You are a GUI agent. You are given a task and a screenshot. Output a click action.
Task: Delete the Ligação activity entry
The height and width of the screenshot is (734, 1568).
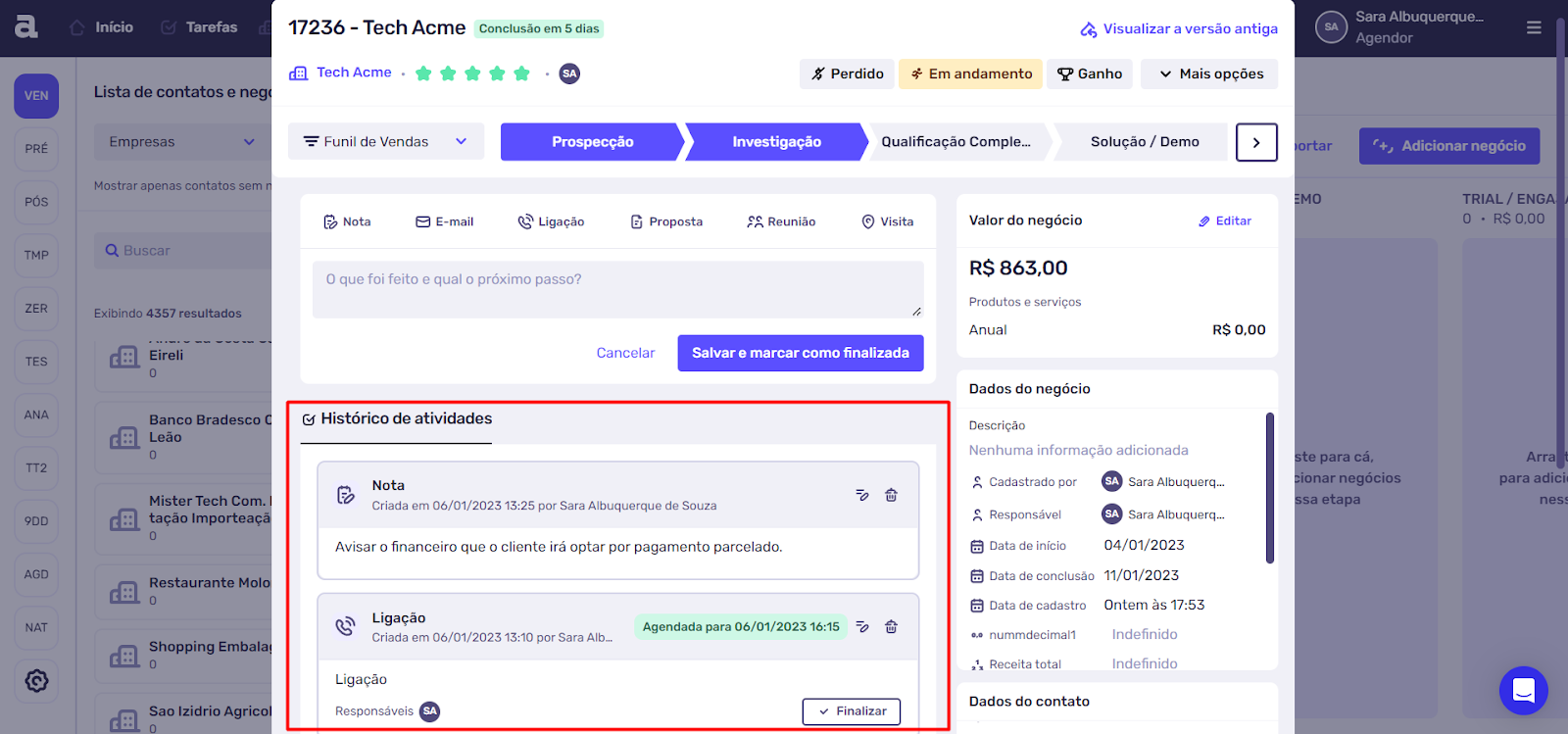pyautogui.click(x=891, y=626)
